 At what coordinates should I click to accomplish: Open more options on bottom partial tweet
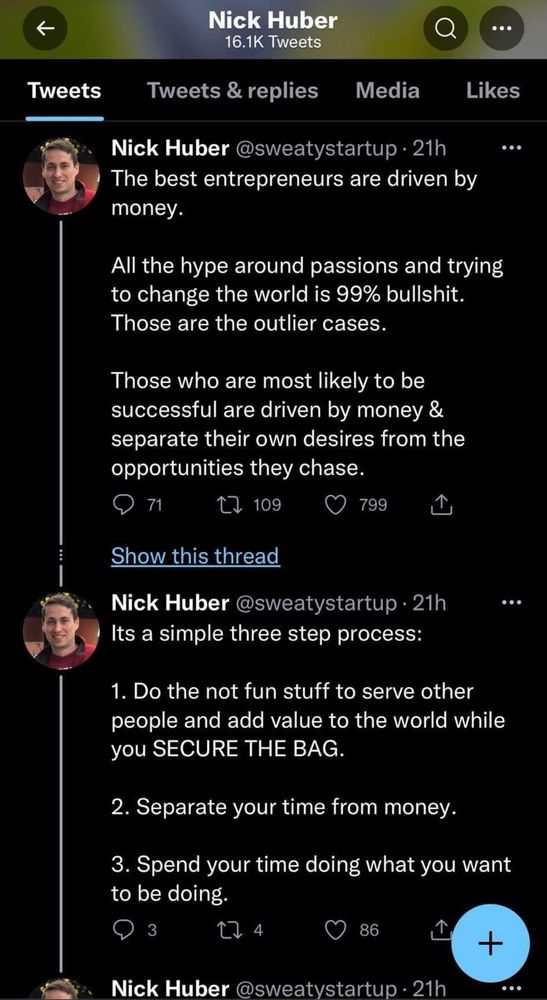click(x=511, y=989)
